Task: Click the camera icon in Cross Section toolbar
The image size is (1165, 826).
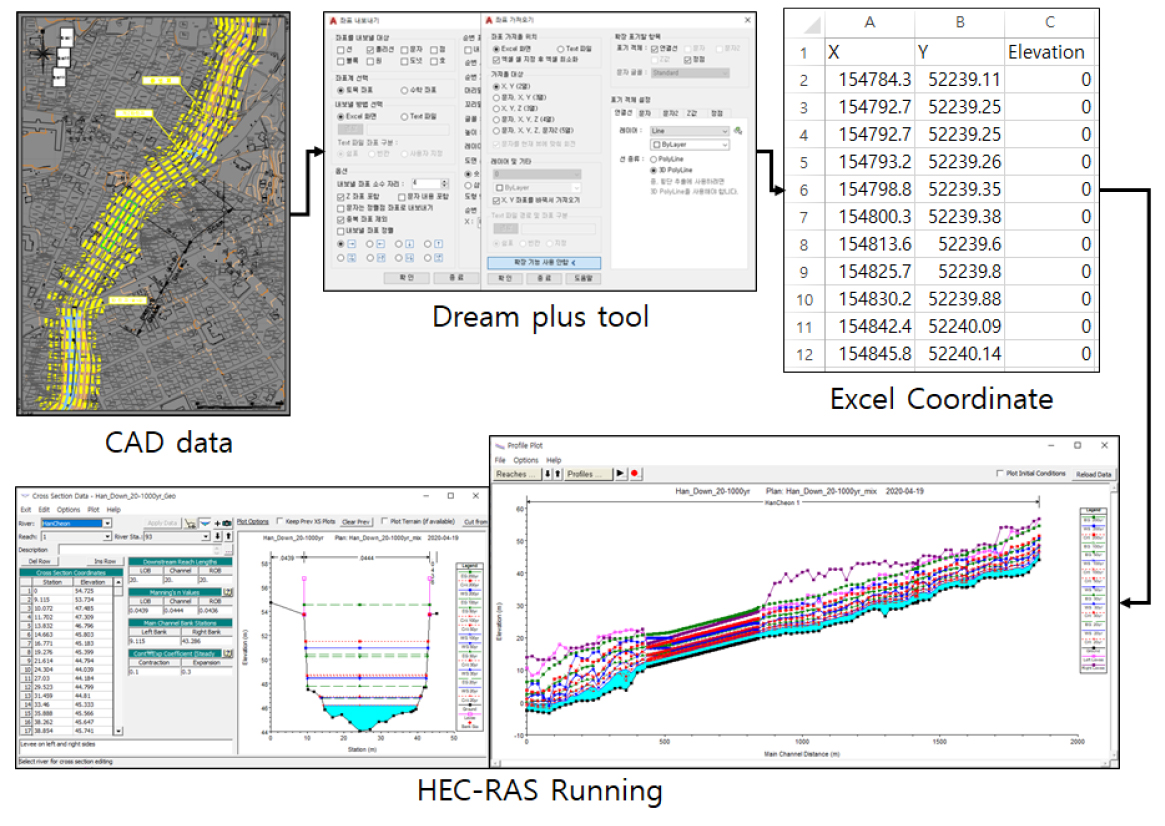Action: [x=227, y=522]
